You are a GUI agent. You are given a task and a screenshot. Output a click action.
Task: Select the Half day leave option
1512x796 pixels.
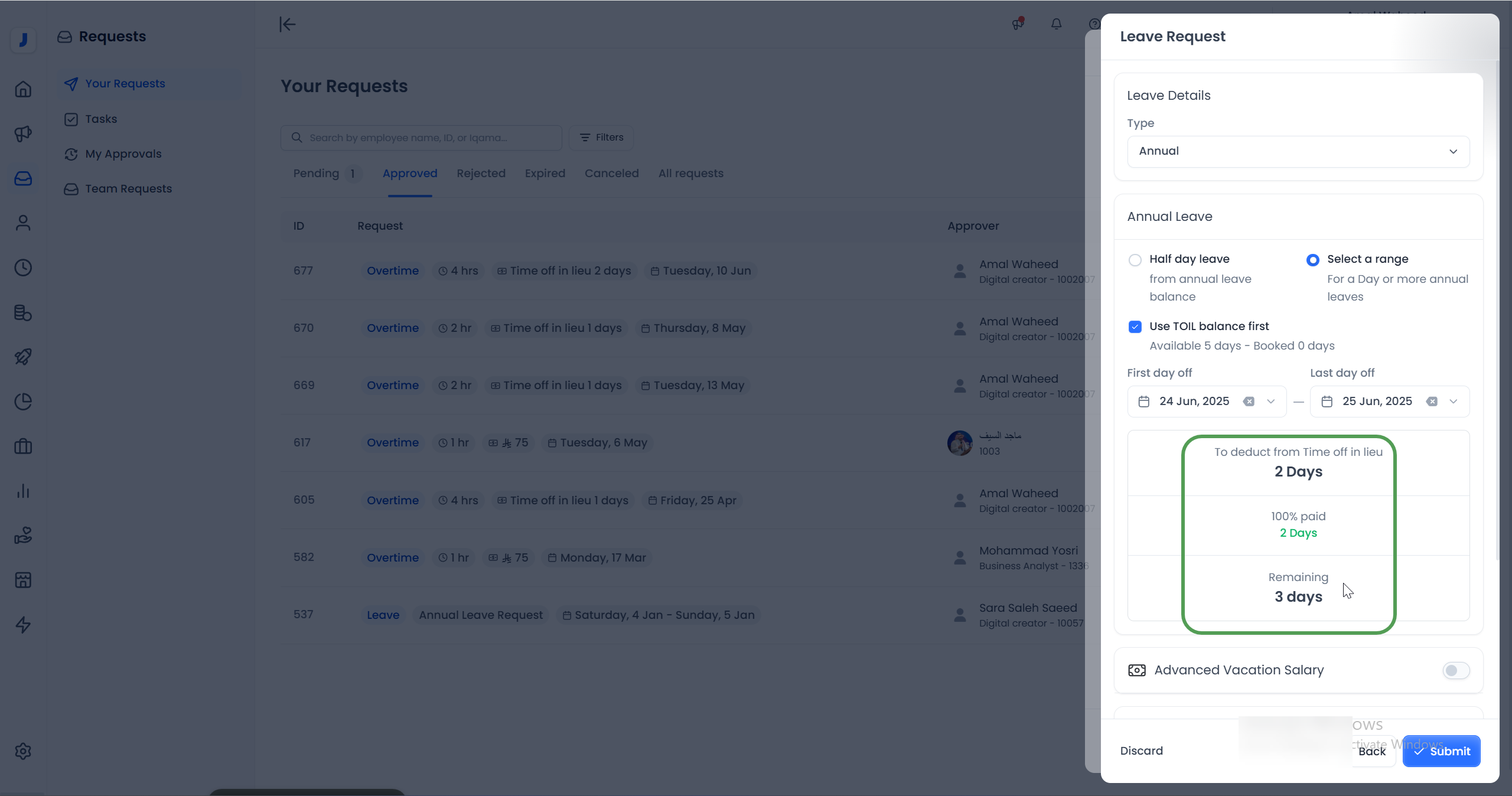[x=1135, y=260]
